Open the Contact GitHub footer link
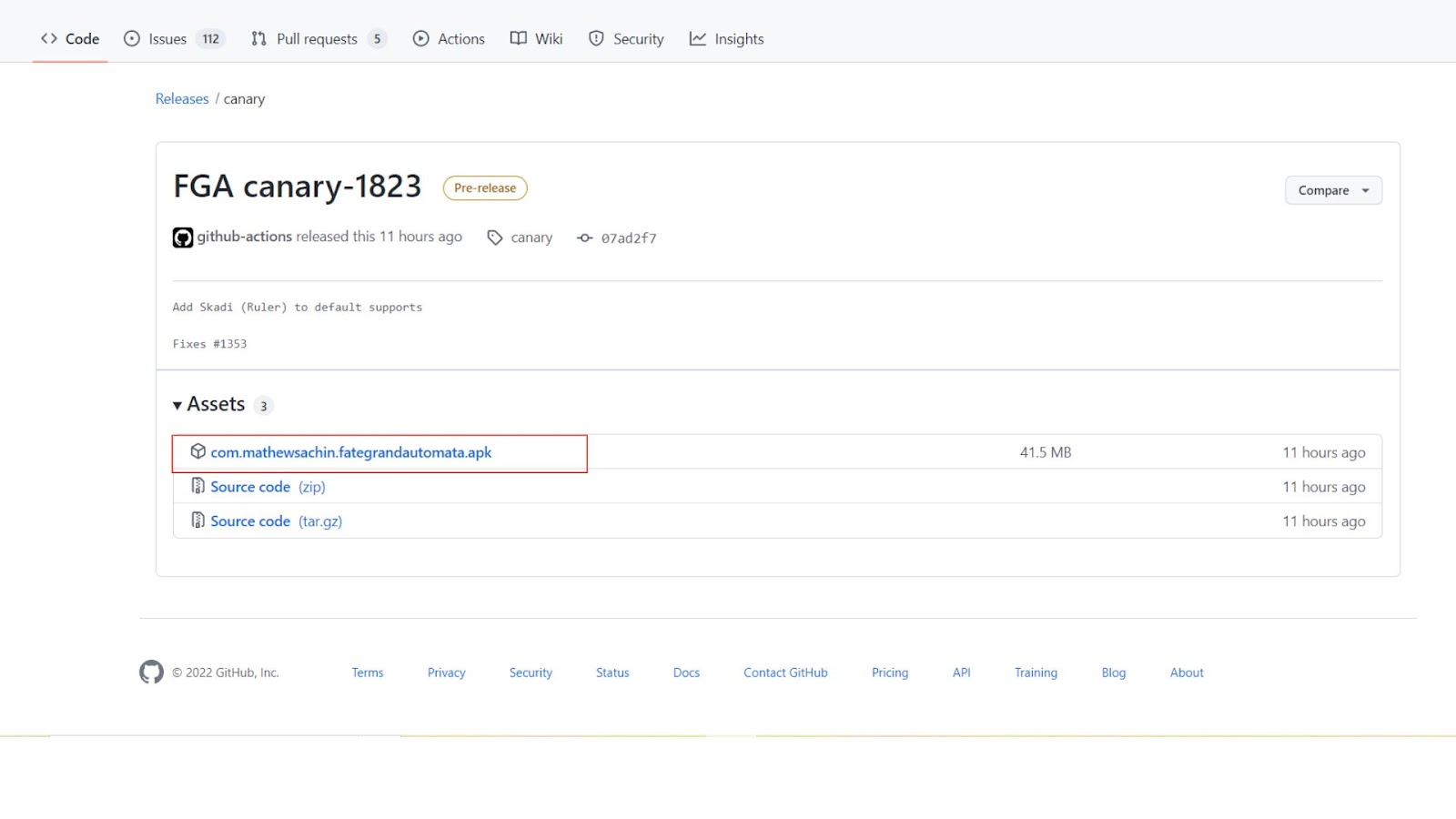The height and width of the screenshot is (819, 1456). point(785,672)
